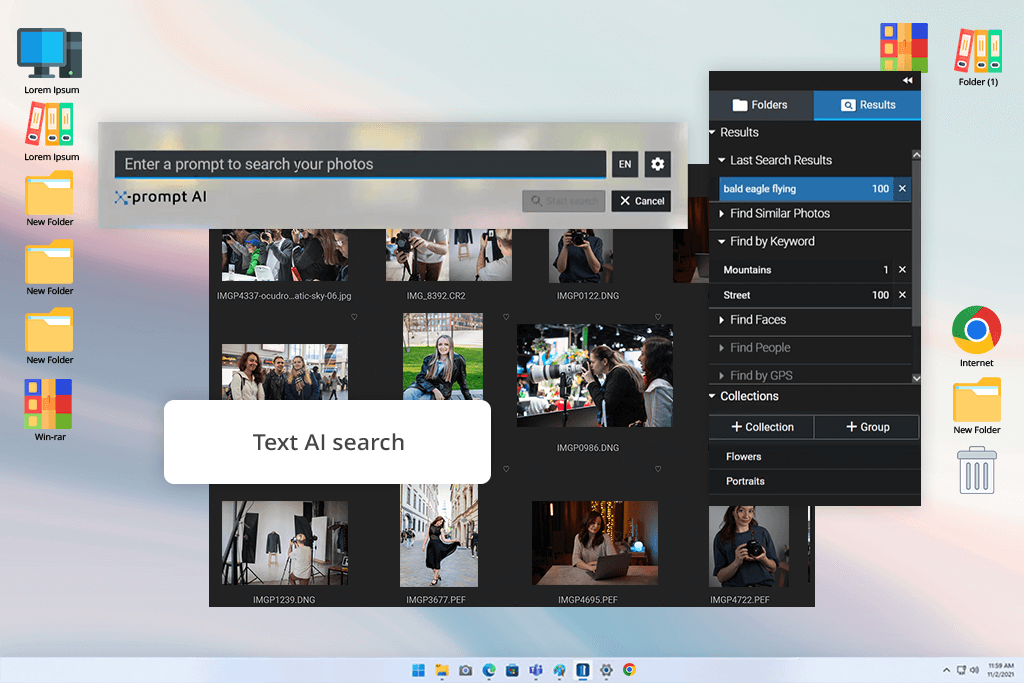This screenshot has height=683, width=1024.
Task: Open the taskbar clock and date
Action: pyautogui.click(x=1000, y=670)
